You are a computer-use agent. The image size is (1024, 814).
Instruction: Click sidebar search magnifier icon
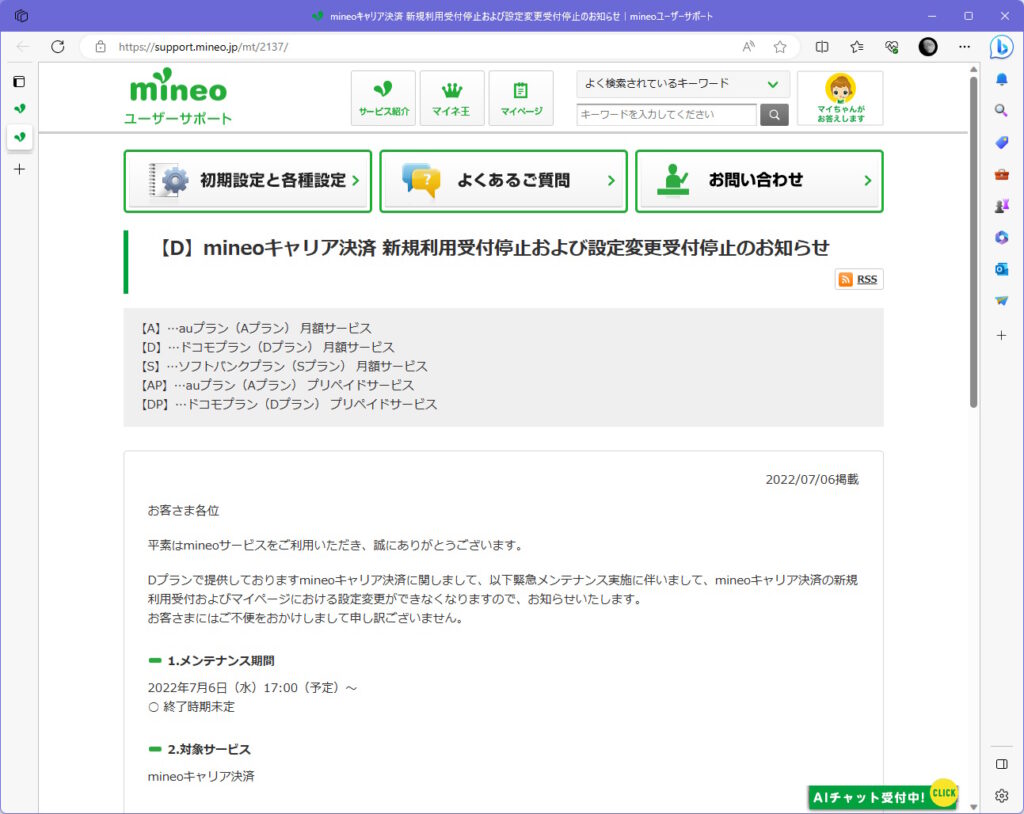pos(1001,110)
